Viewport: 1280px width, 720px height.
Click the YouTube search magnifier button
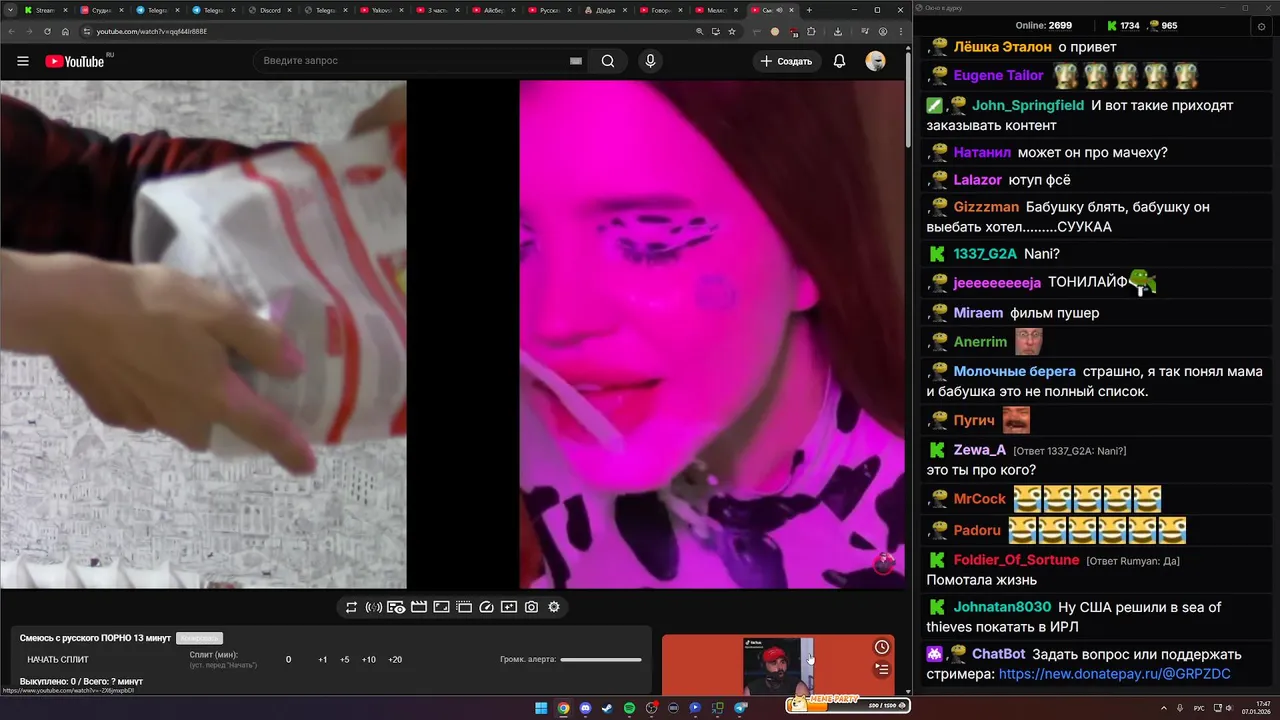(x=608, y=61)
